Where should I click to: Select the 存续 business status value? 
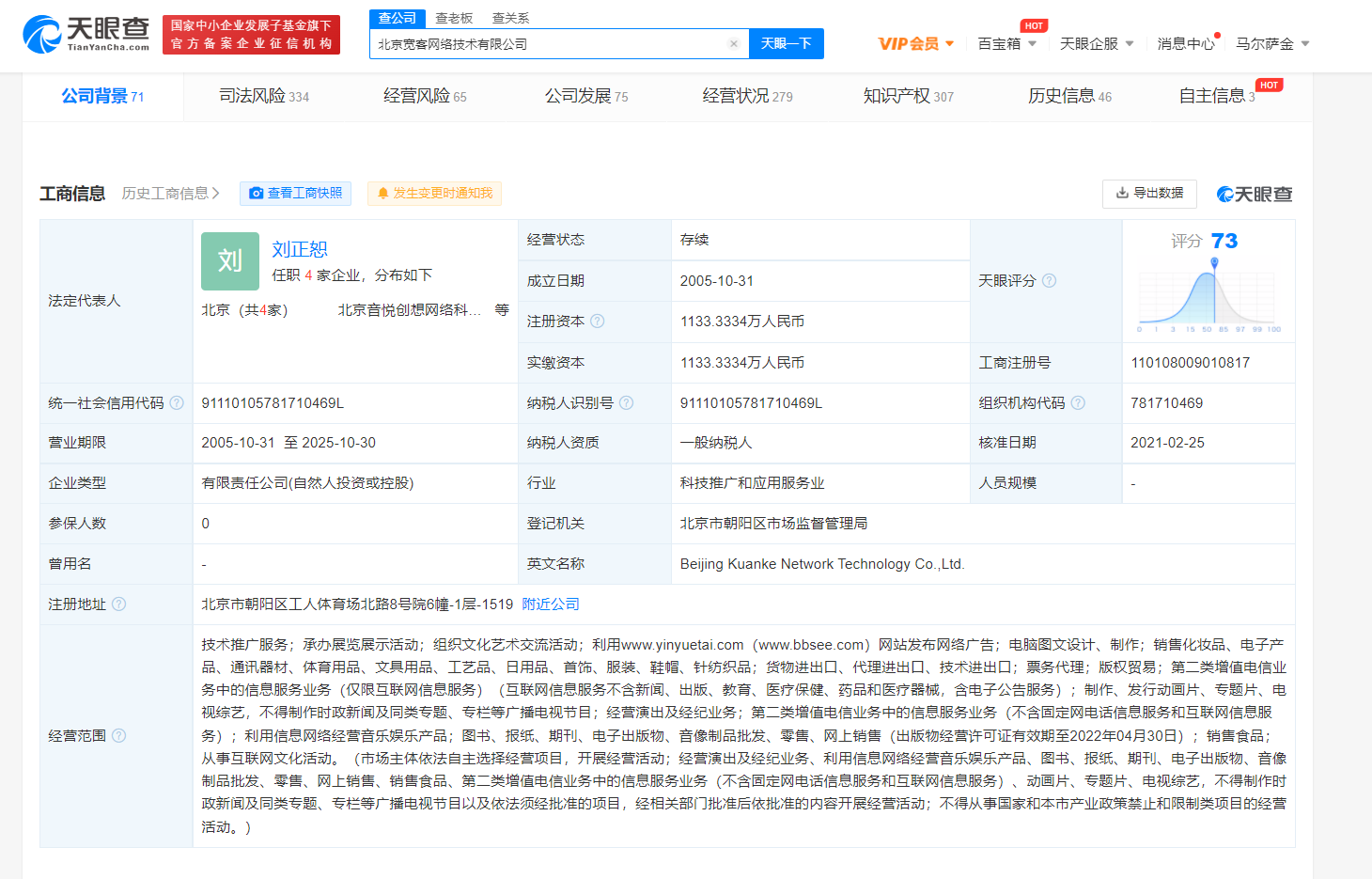[694, 240]
